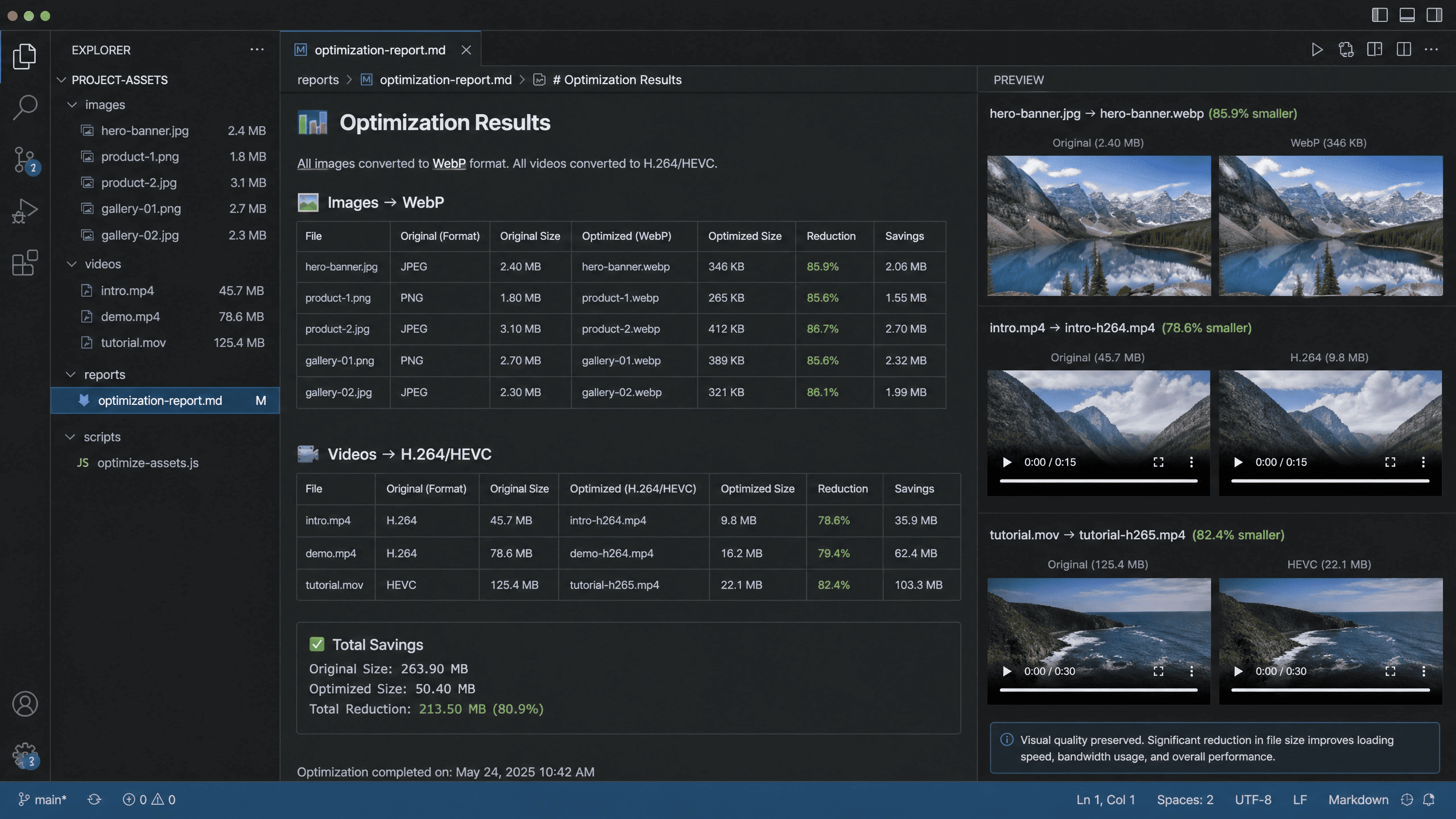Viewport: 1456px width, 819px height.
Task: Open preview to the side icon
Action: point(1375,49)
